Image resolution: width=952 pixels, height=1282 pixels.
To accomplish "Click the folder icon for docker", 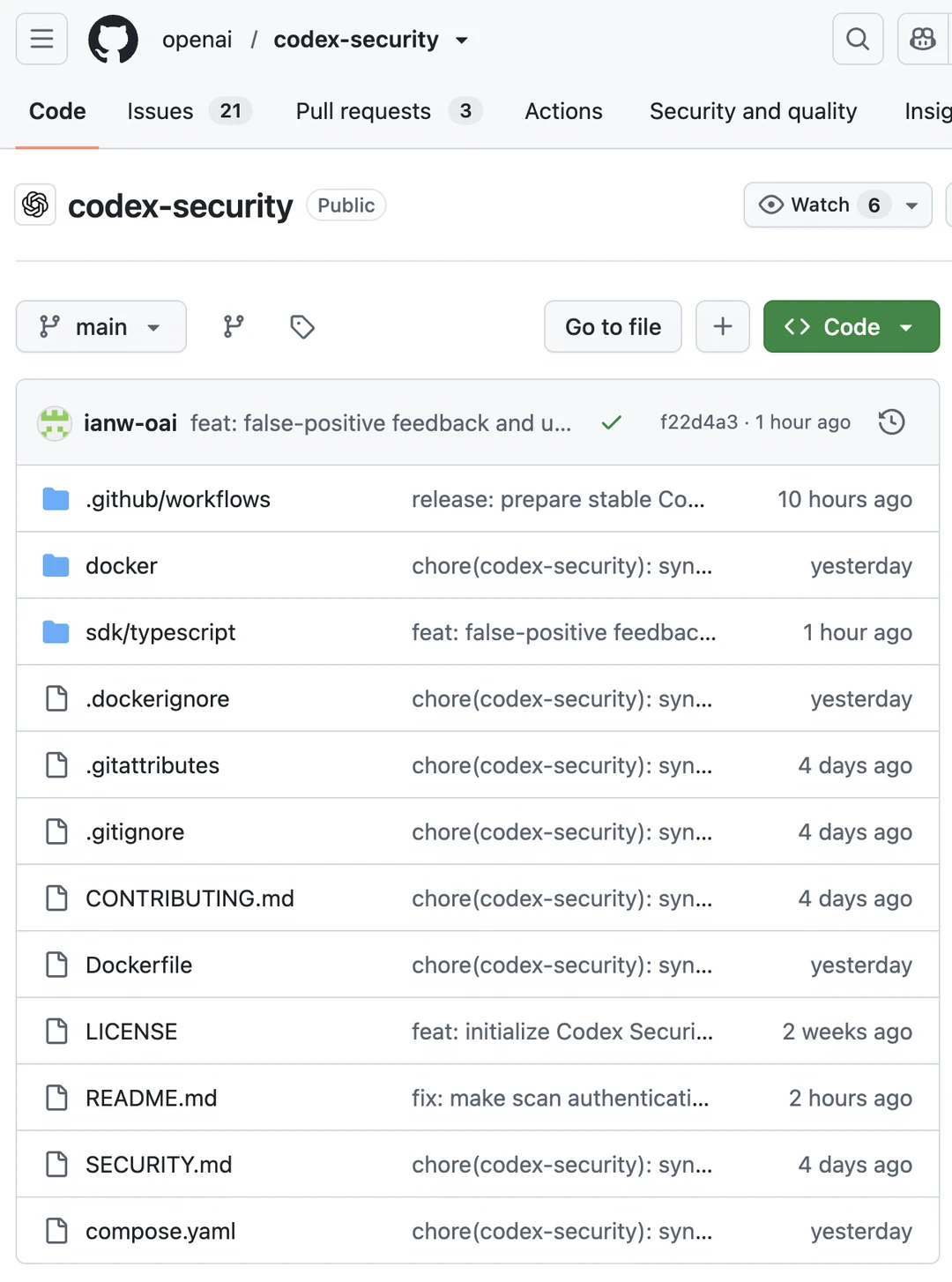I will click(56, 565).
